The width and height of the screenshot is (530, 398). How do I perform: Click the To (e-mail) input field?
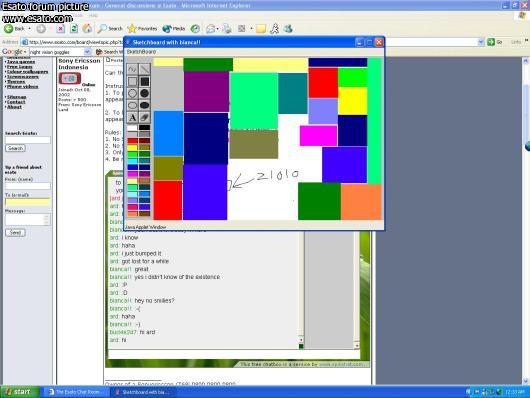point(28,202)
